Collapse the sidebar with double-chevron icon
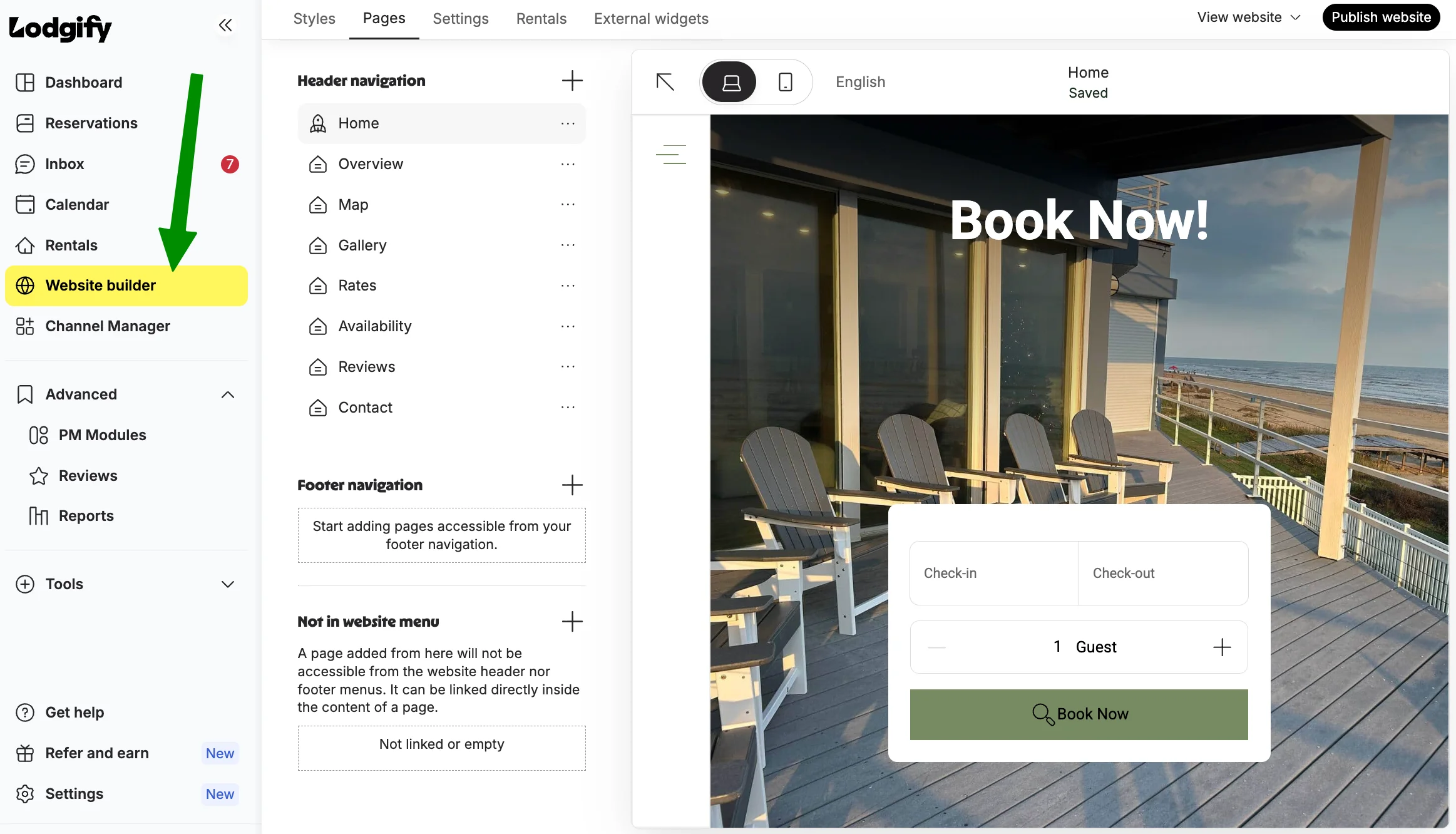 pos(225,25)
